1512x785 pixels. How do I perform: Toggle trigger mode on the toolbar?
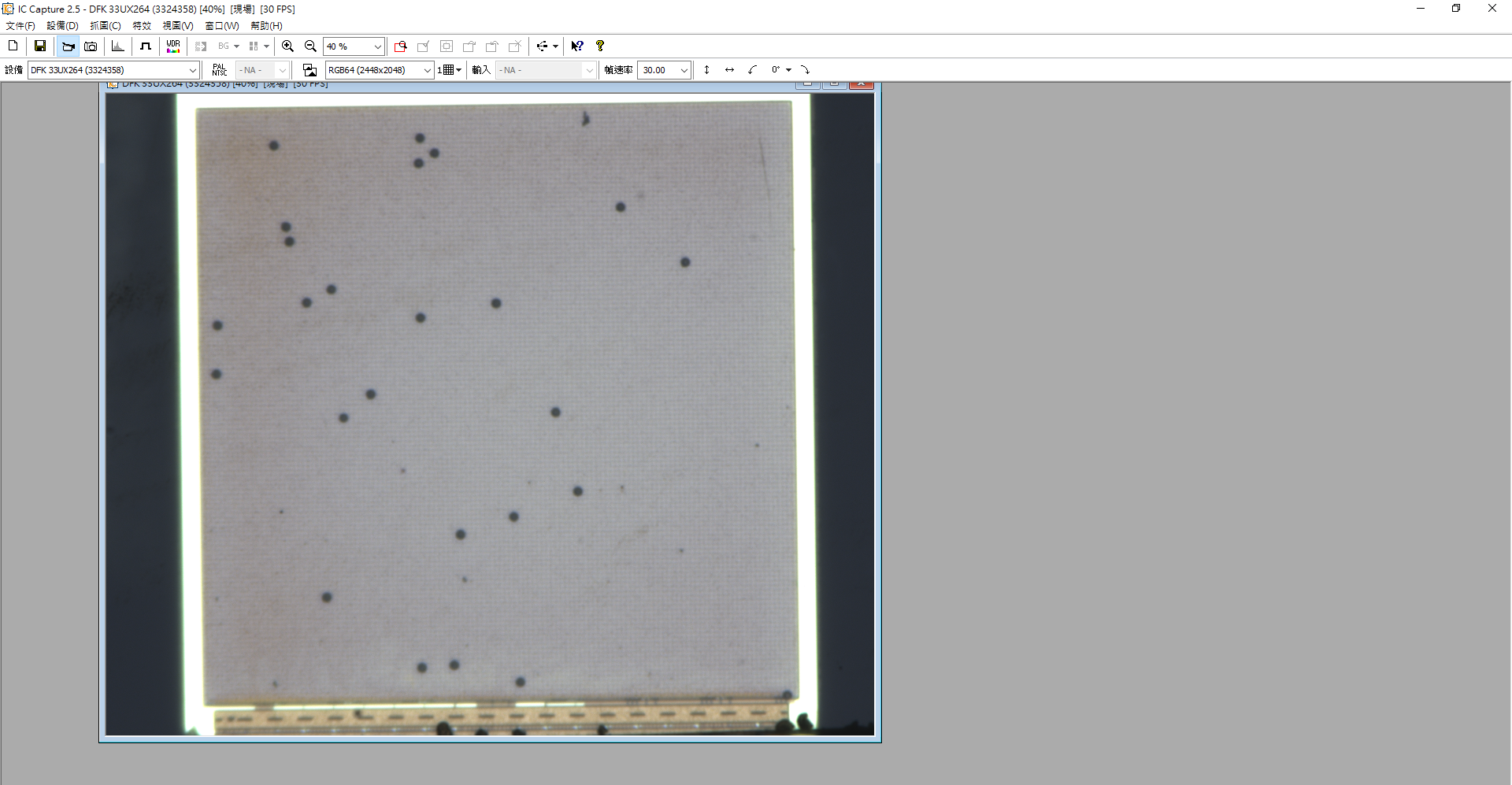click(x=145, y=46)
